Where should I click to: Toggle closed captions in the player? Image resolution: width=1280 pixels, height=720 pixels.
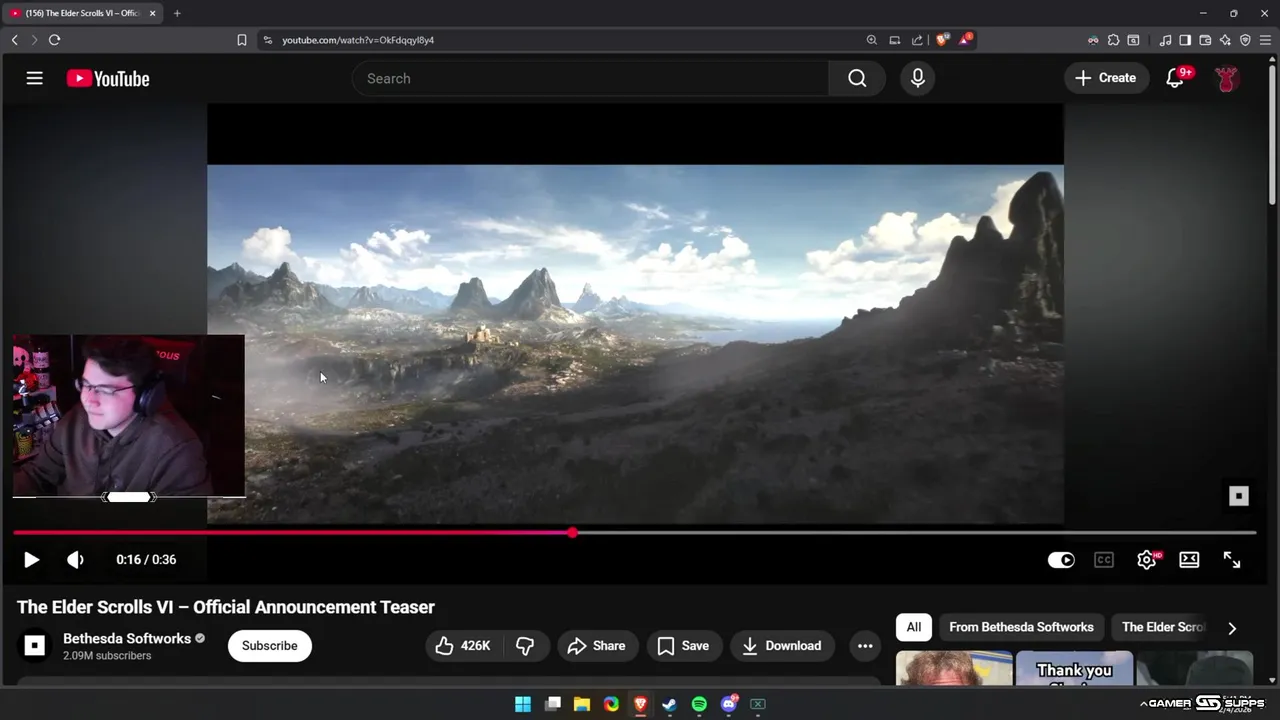tap(1104, 560)
